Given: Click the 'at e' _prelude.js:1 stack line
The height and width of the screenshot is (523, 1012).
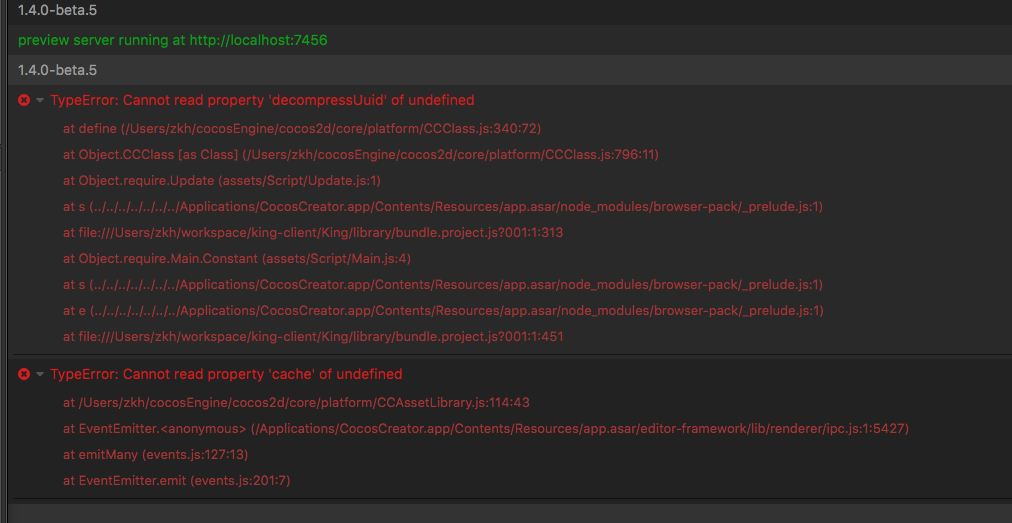Looking at the screenshot, I should click(442, 310).
